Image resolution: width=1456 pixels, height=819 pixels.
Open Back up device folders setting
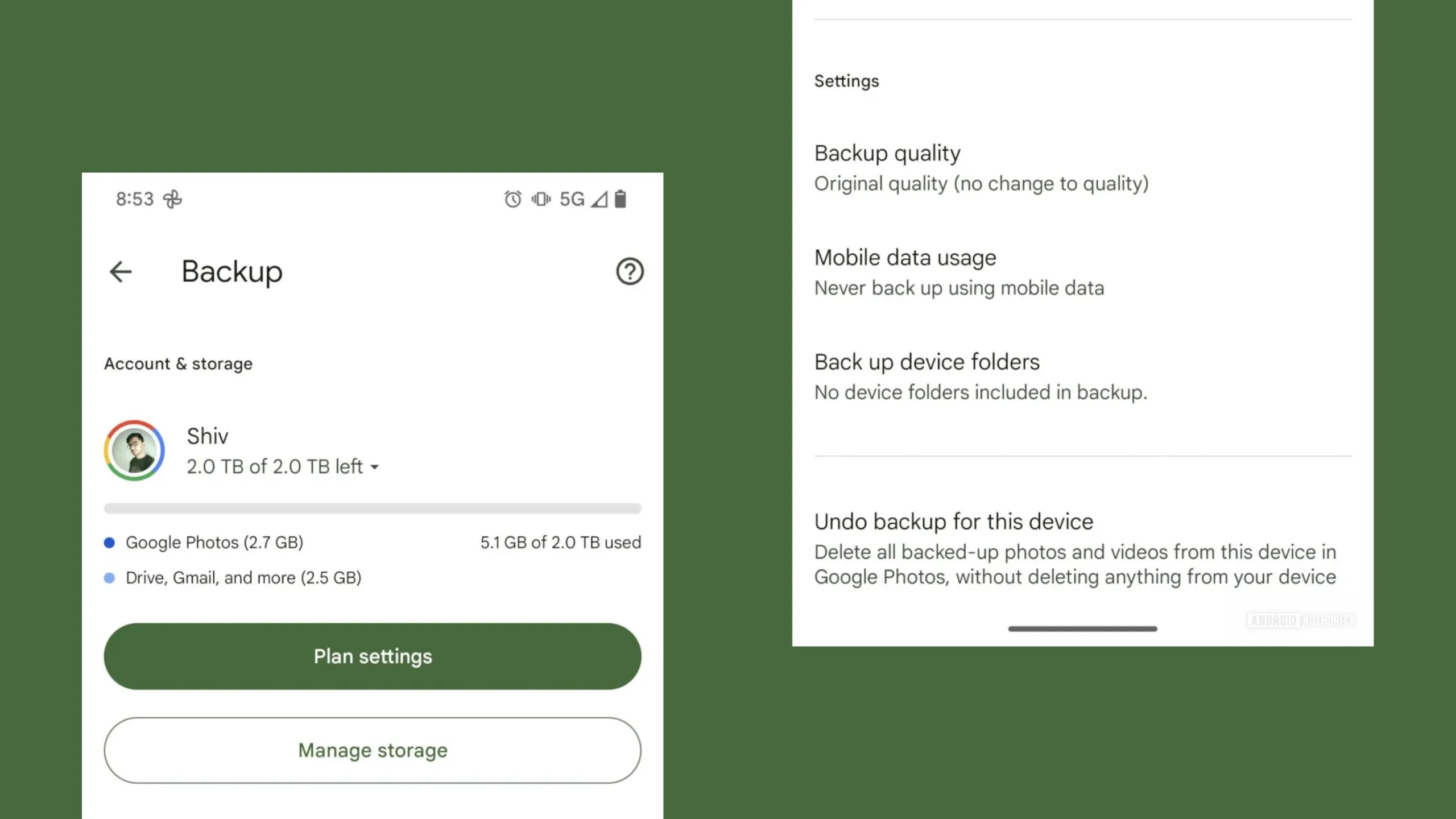pyautogui.click(x=1083, y=377)
